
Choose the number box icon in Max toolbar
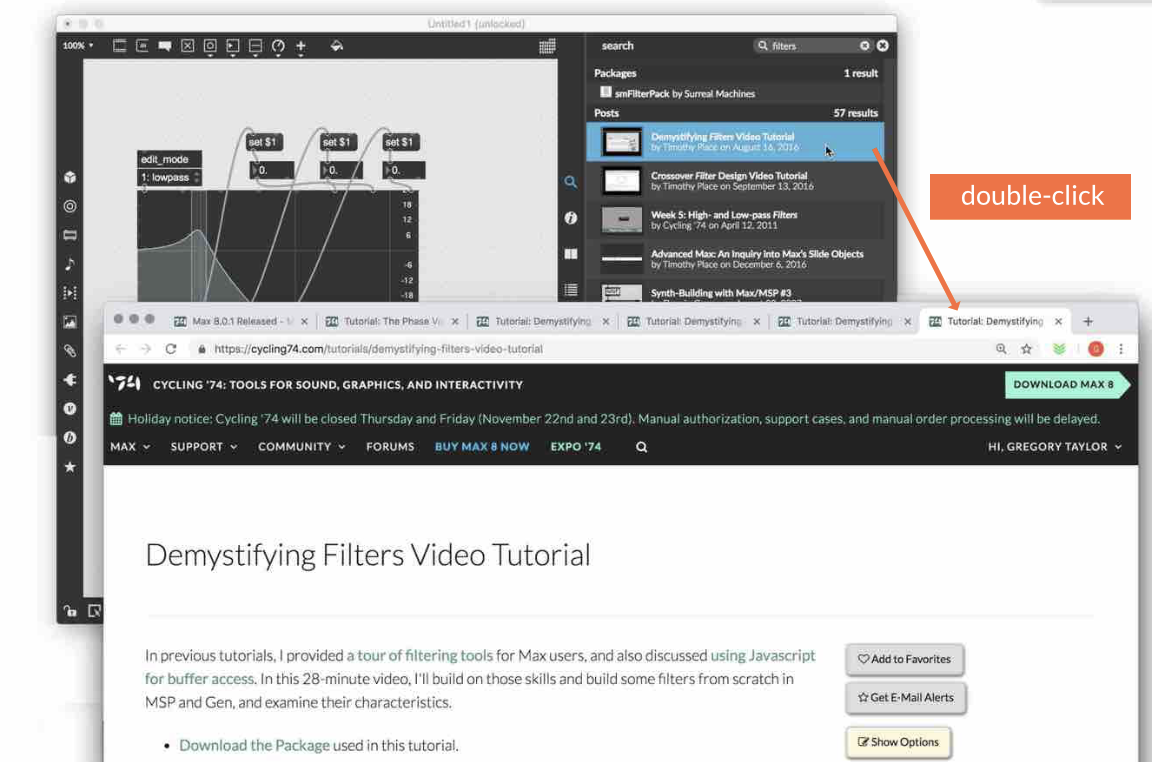[233, 46]
